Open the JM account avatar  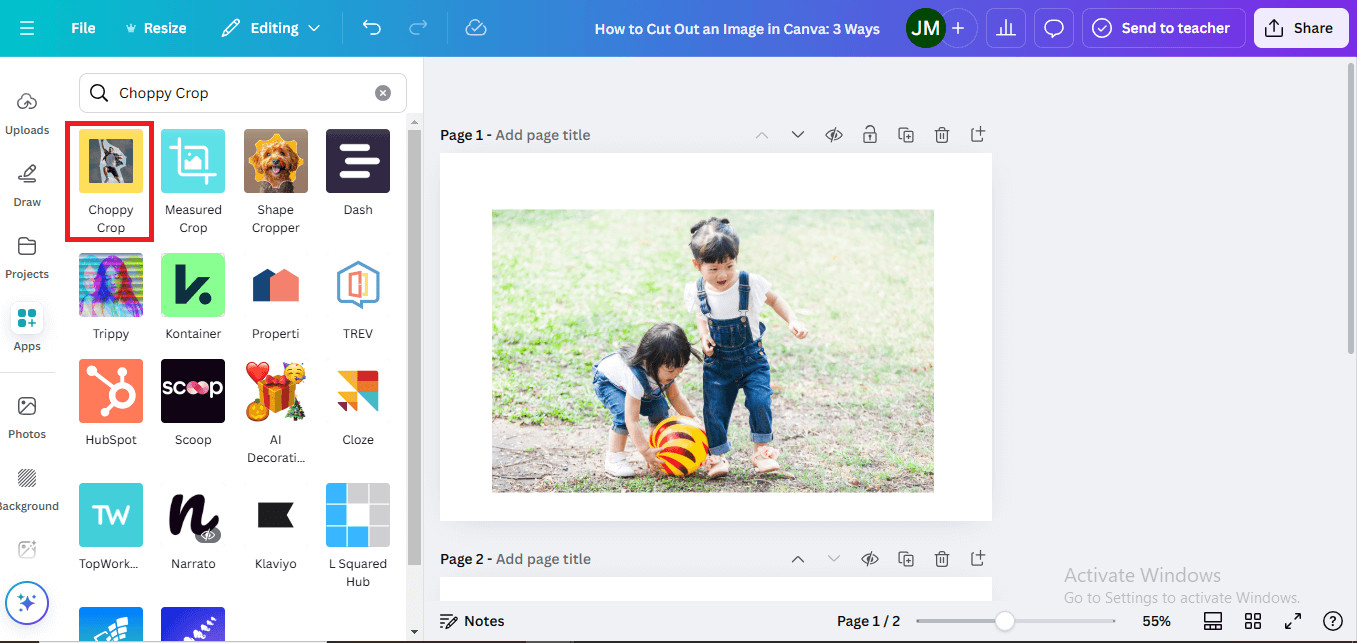[925, 28]
